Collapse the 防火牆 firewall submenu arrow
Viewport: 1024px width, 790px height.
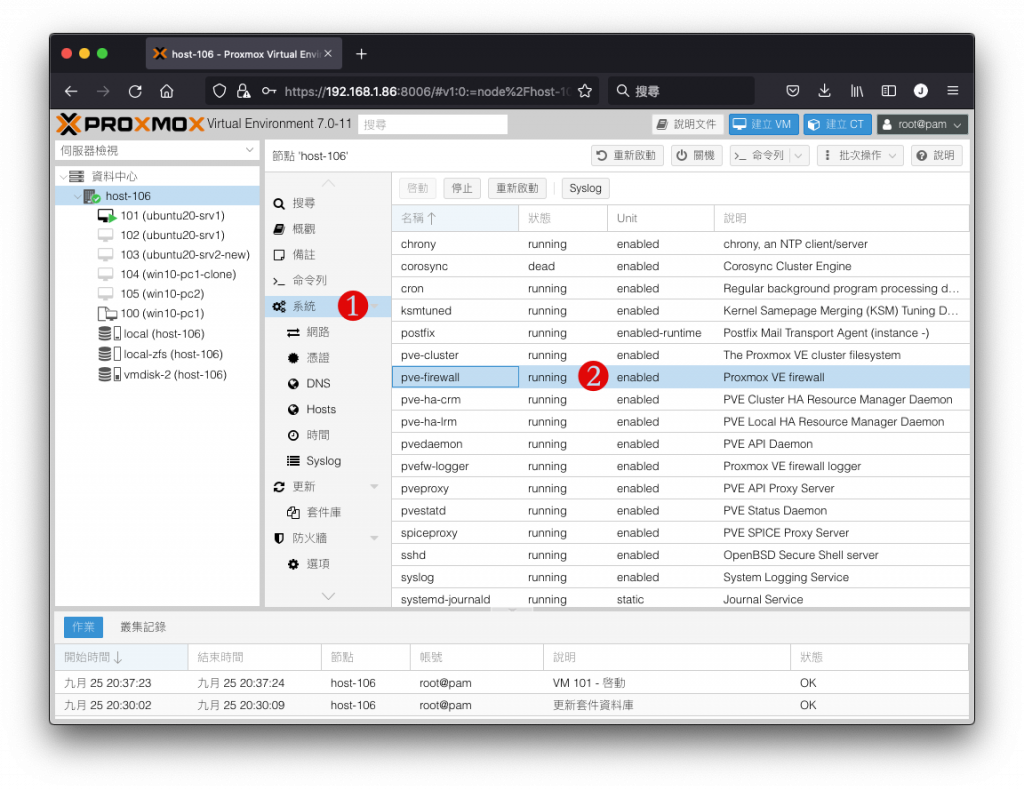click(x=374, y=538)
